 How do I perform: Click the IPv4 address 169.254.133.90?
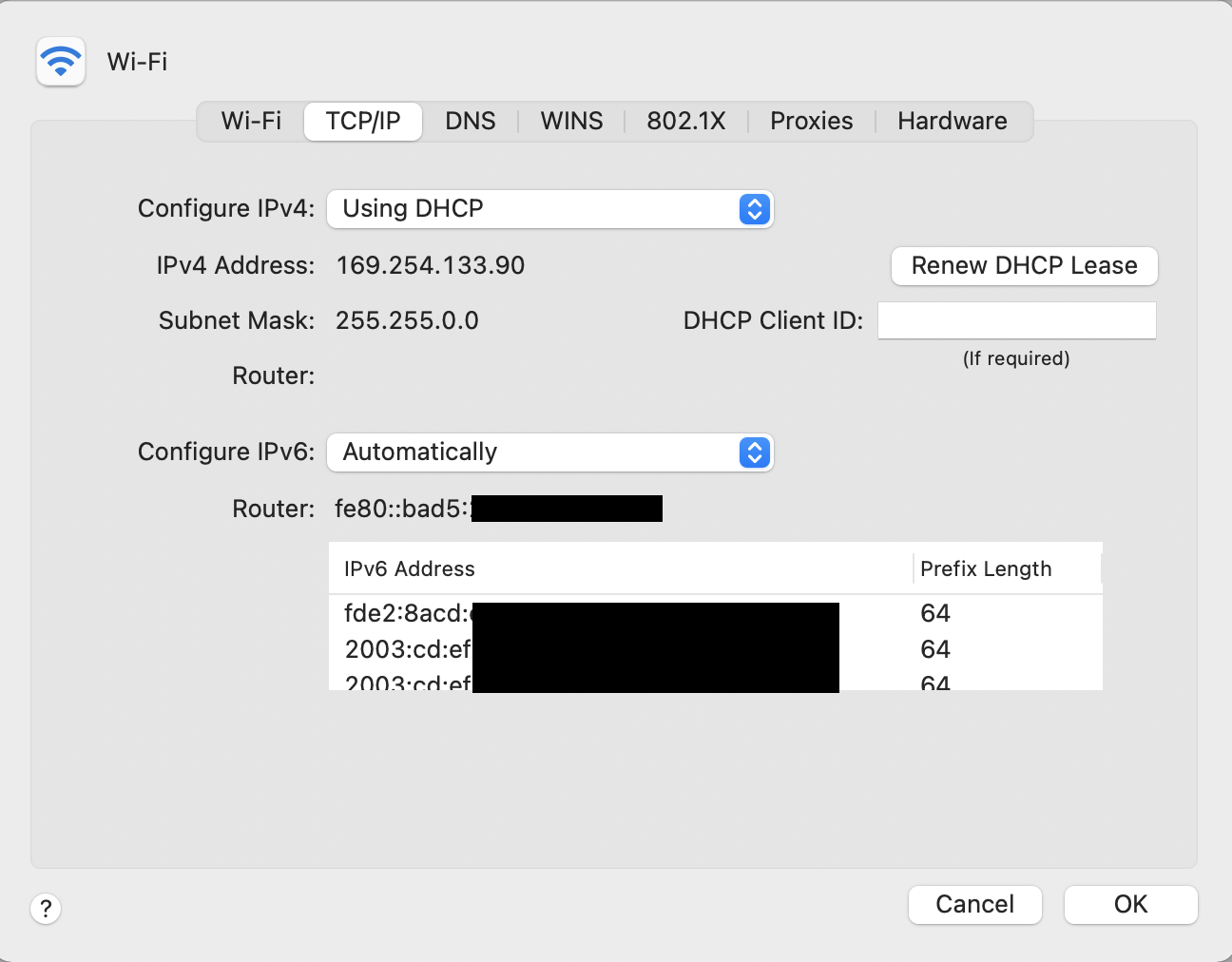431,265
